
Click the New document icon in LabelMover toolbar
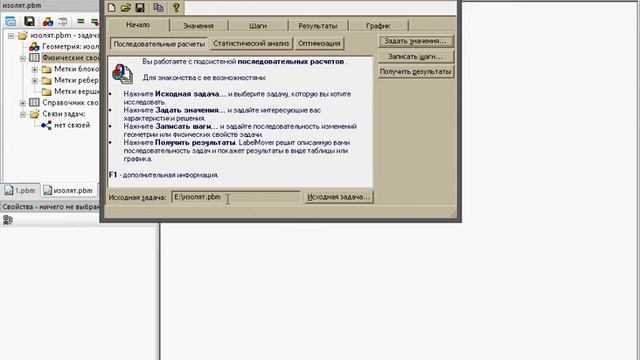tap(111, 8)
